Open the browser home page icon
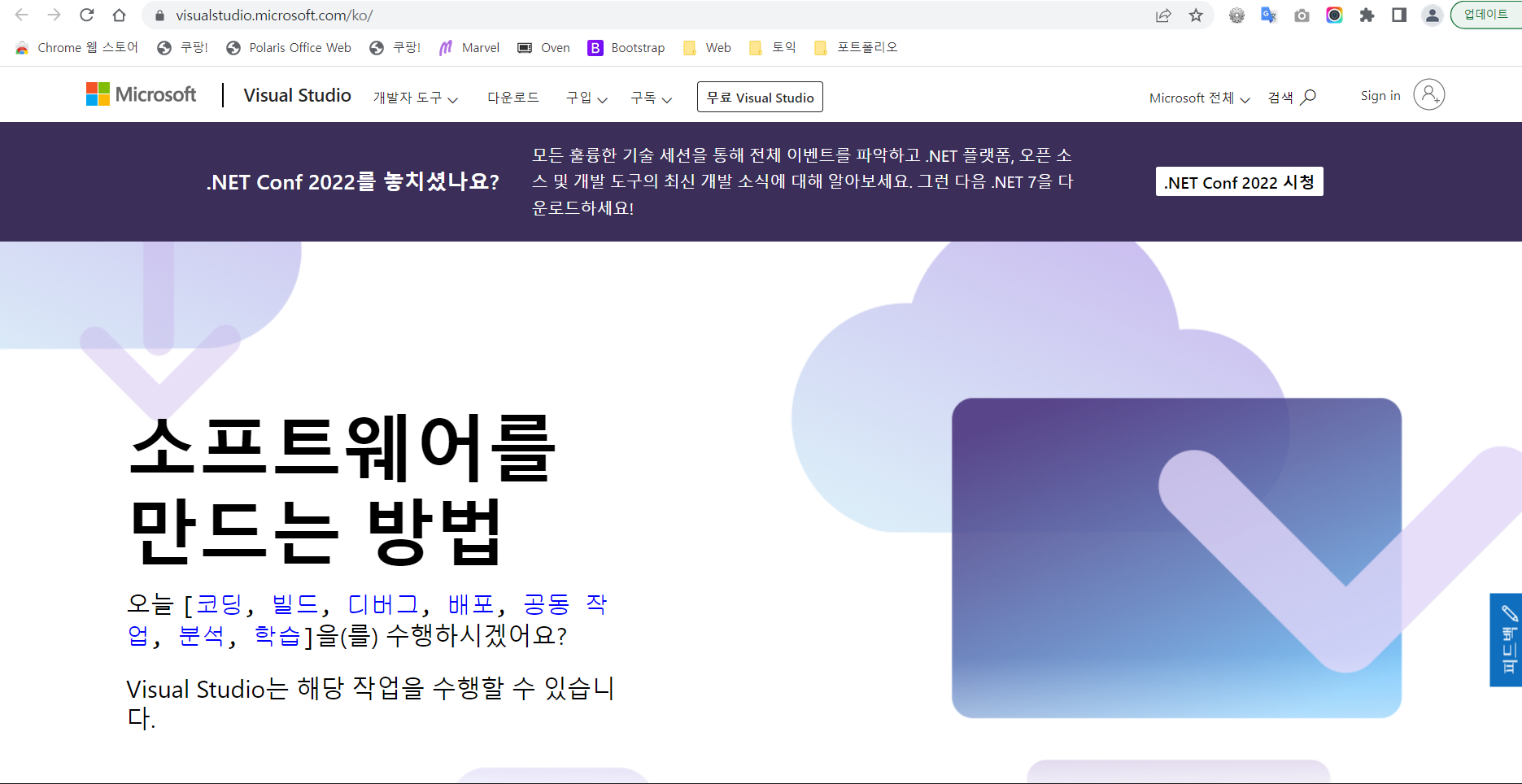 (x=120, y=15)
